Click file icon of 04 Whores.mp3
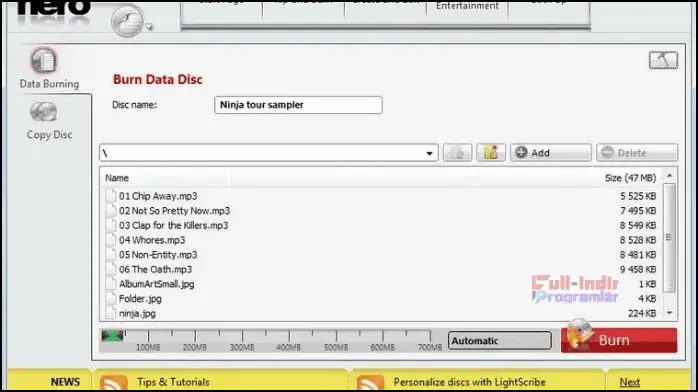Viewport: 698px width, 392px height. [x=110, y=240]
